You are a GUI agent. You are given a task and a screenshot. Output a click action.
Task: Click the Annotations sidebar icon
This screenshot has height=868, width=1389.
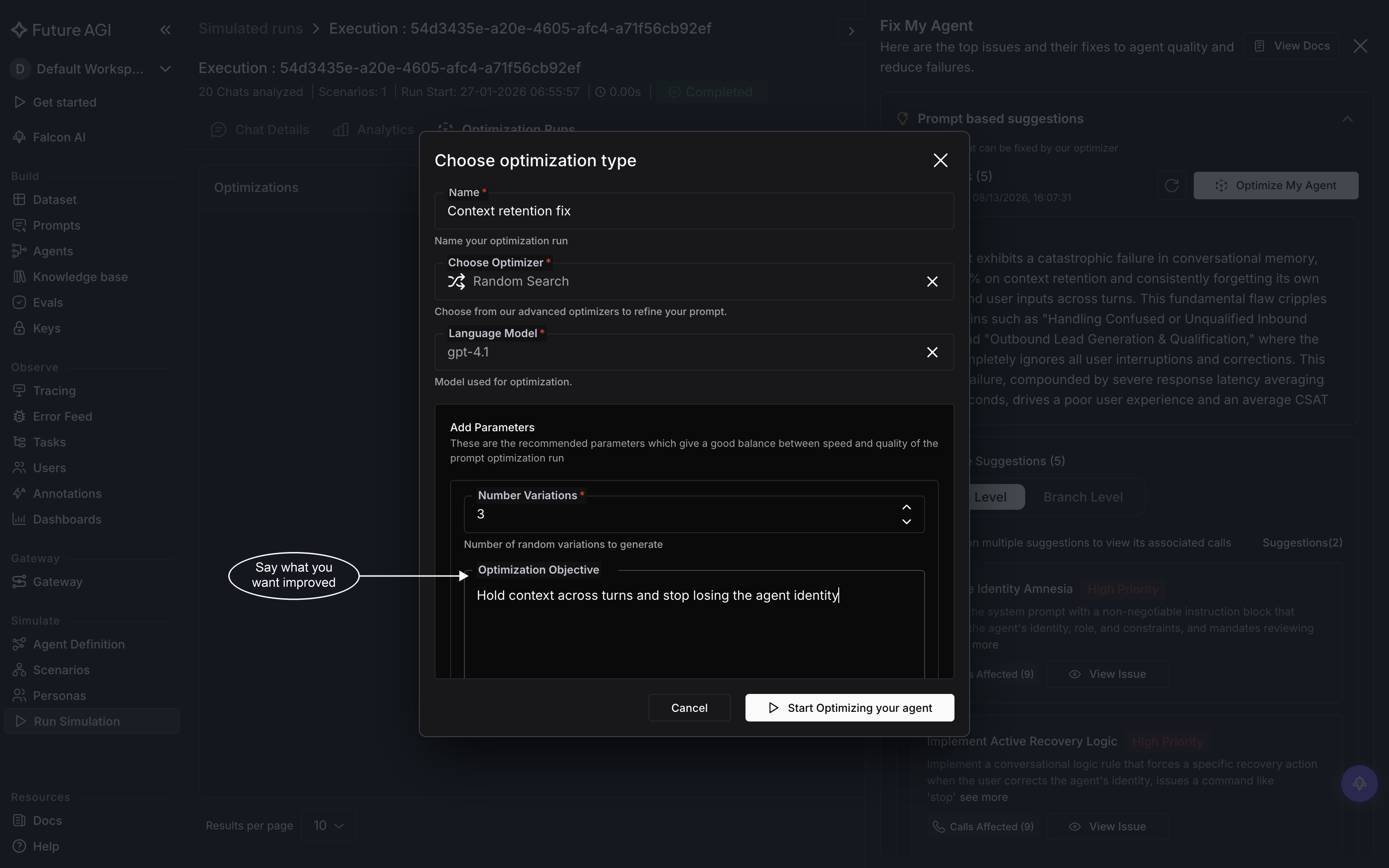(19, 494)
